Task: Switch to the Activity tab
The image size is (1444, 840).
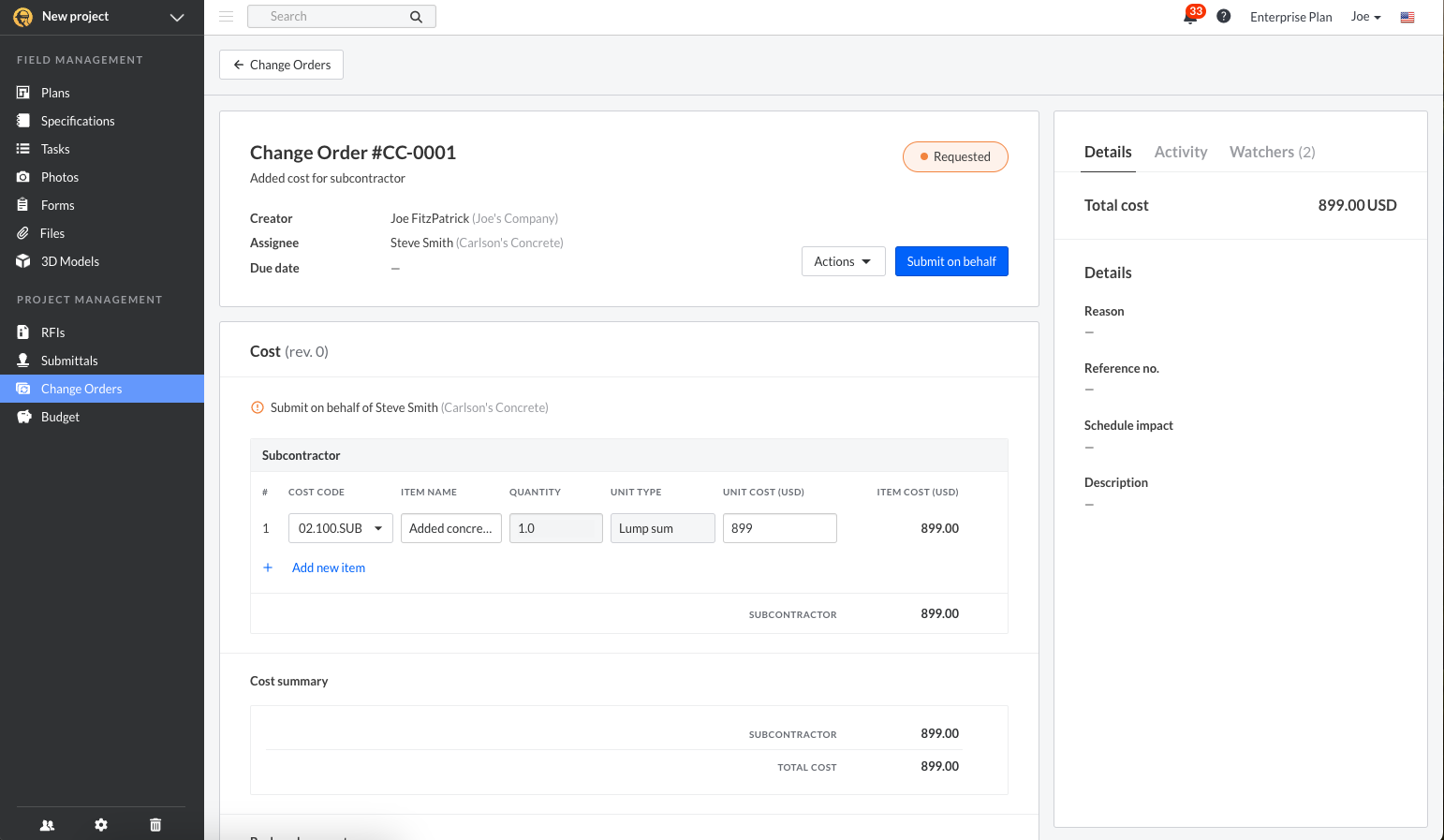Action: 1180,152
